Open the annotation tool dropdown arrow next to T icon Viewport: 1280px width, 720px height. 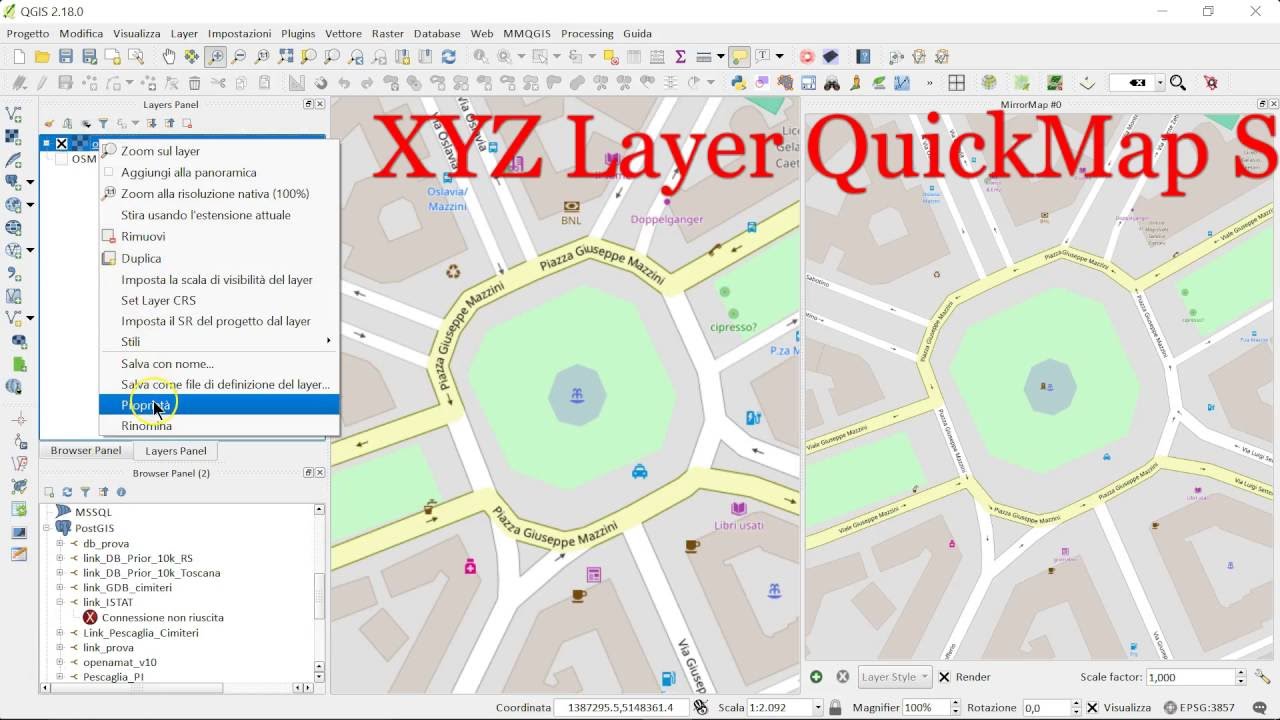[x=779, y=57]
